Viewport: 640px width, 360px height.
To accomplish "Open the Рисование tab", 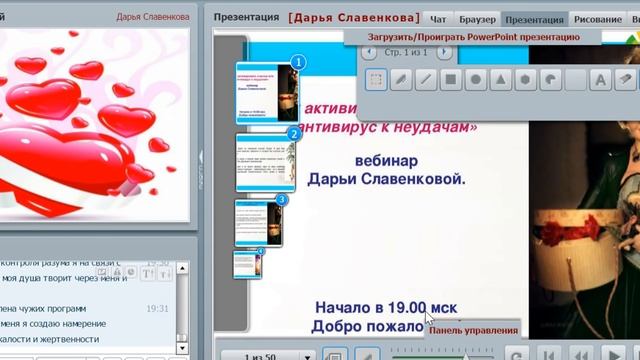I will click(598, 19).
